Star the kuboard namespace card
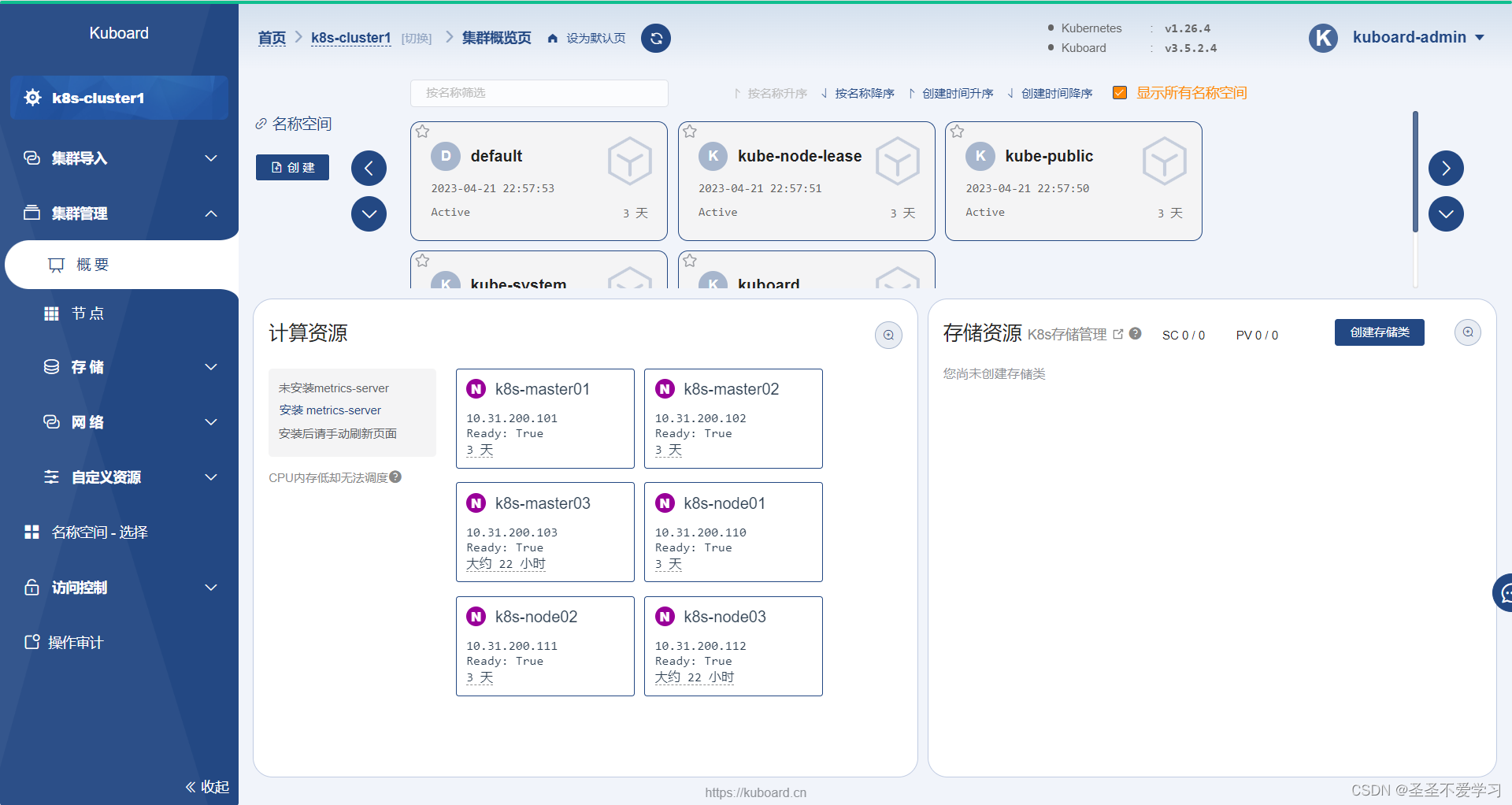 [690, 261]
